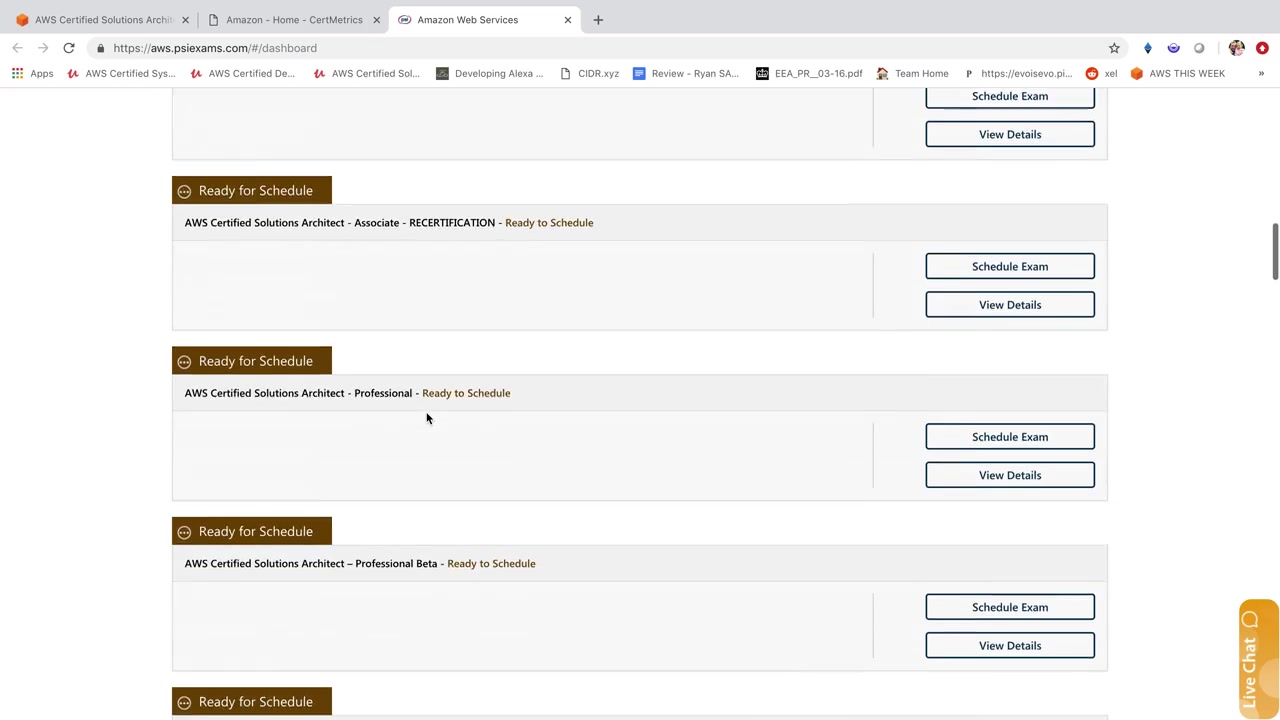
Task: Click the page vertical scrollbar thumb
Action: point(1274,252)
